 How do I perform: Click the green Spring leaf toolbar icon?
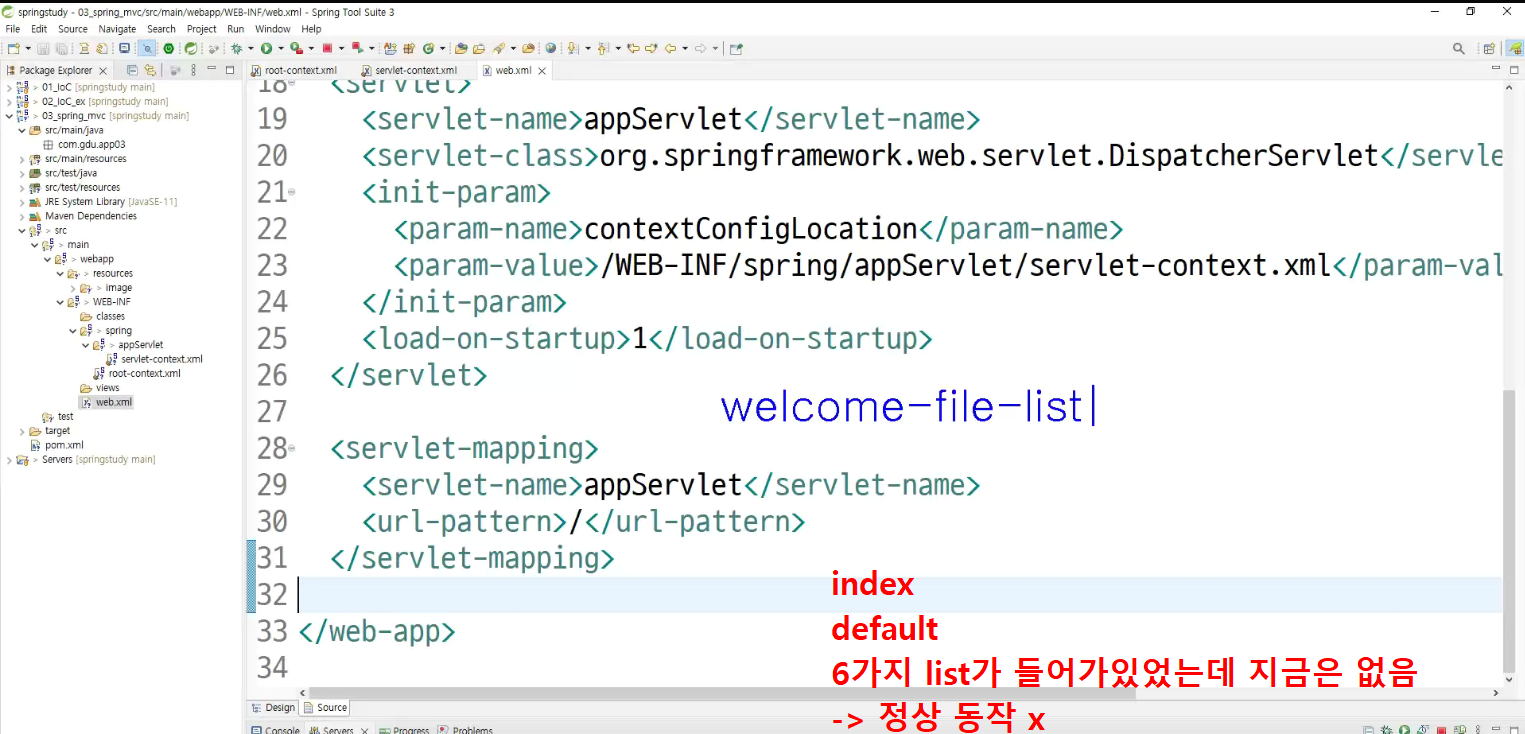point(190,48)
